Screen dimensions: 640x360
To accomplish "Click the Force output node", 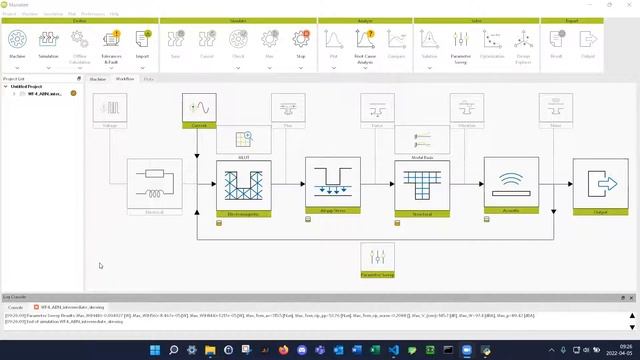I will tap(378, 111).
